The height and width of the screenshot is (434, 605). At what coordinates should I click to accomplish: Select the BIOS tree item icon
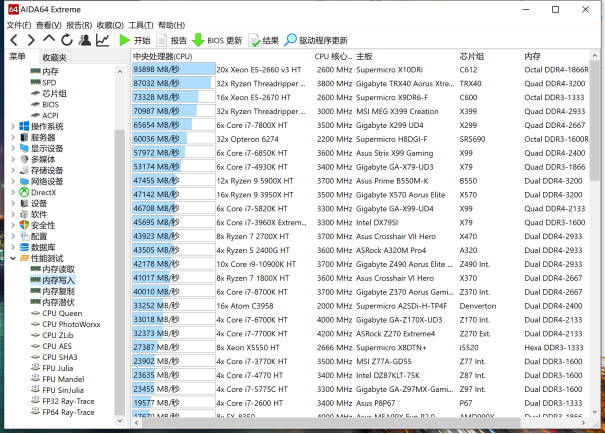[x=35, y=104]
